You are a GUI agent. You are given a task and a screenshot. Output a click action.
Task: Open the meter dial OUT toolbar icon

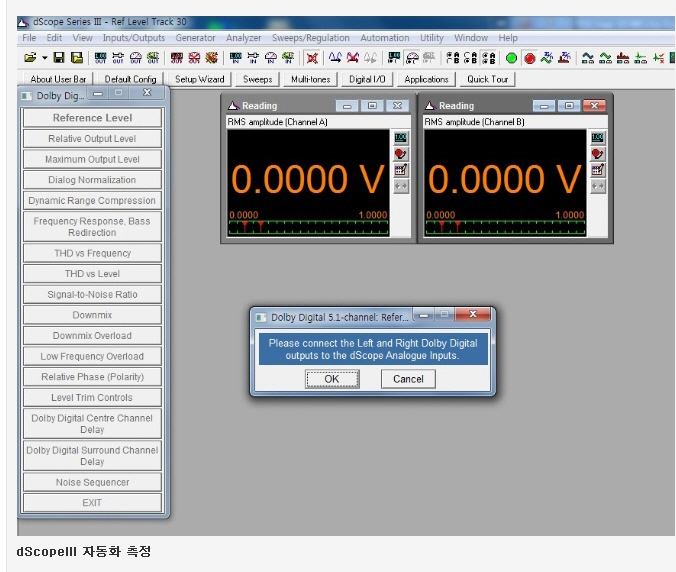point(135,58)
